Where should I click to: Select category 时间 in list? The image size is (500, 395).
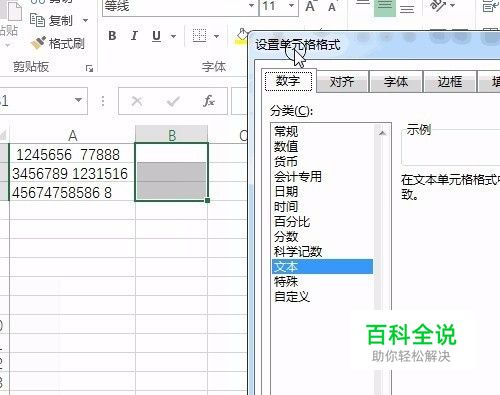[322, 206]
